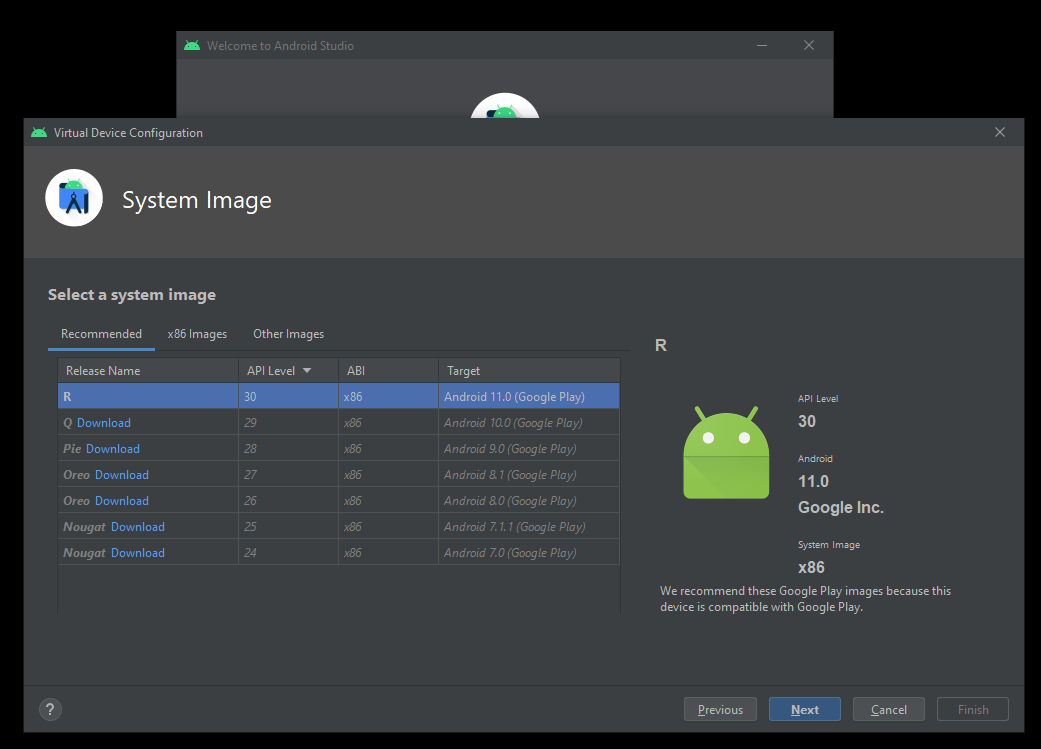Click the Android Studio logo in header
The image size is (1041, 749).
(x=74, y=198)
